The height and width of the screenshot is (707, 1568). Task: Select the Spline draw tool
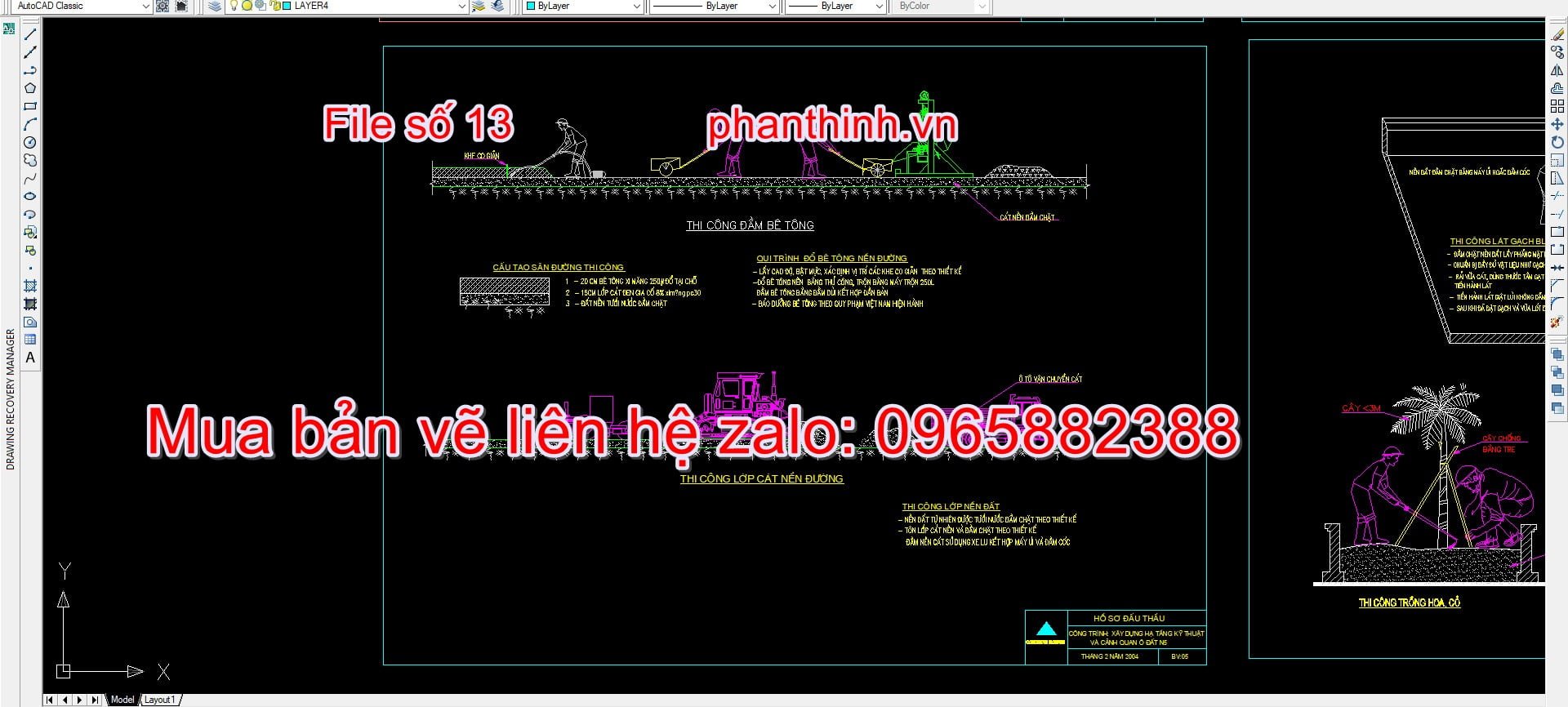[x=30, y=178]
